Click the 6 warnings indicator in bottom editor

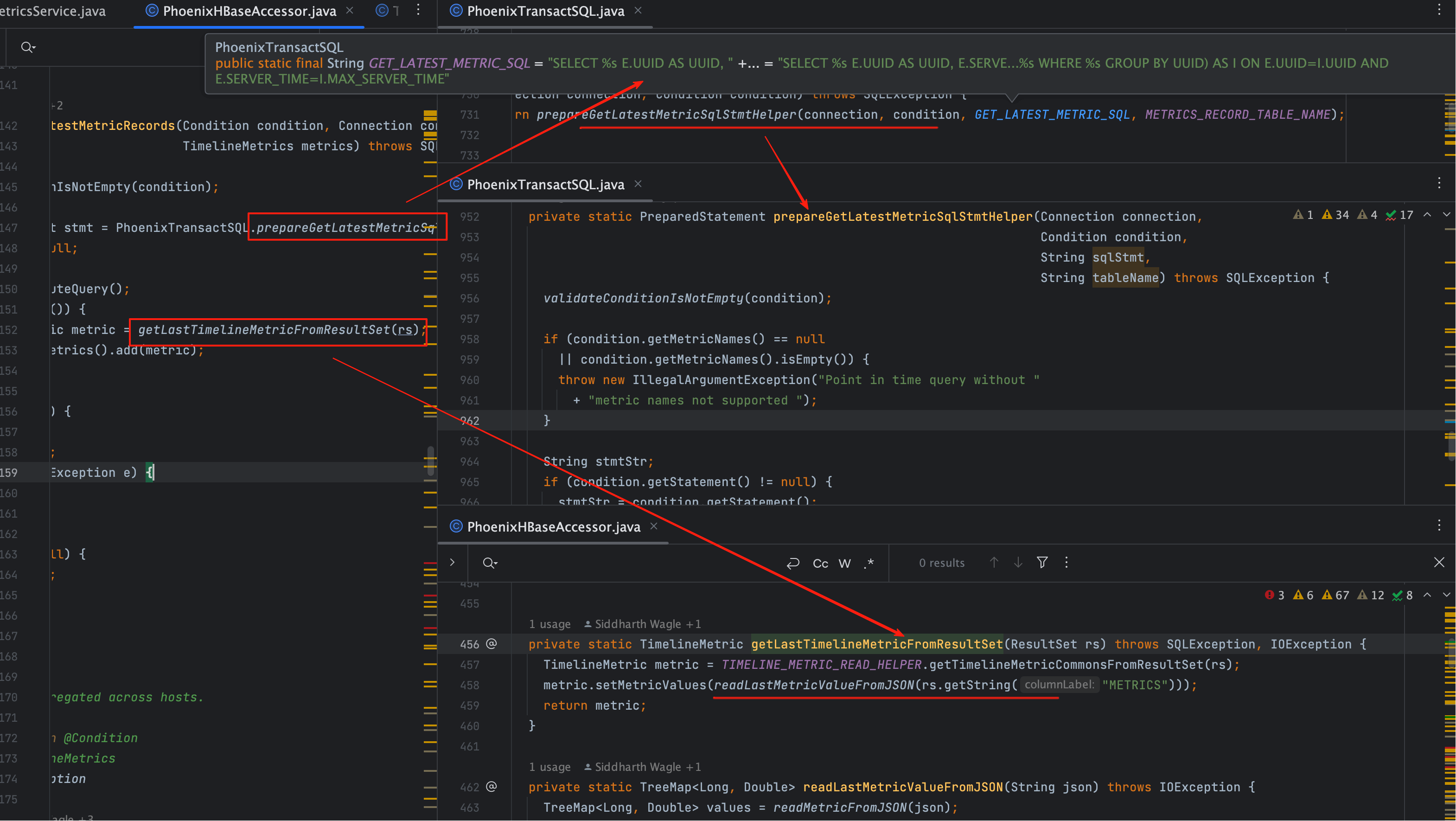pos(1303,596)
